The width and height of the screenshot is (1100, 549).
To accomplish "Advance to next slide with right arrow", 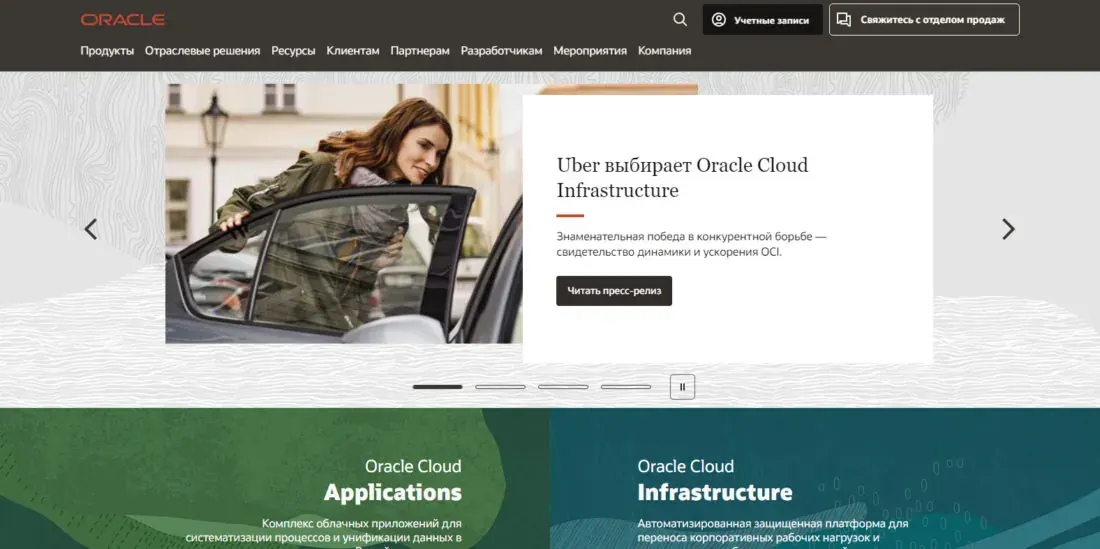I will 1008,229.
